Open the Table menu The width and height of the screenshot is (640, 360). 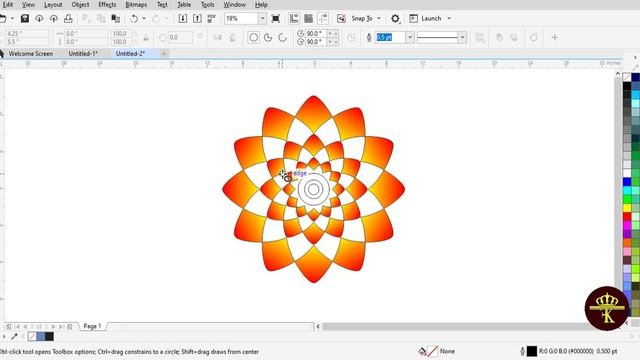[x=184, y=5]
